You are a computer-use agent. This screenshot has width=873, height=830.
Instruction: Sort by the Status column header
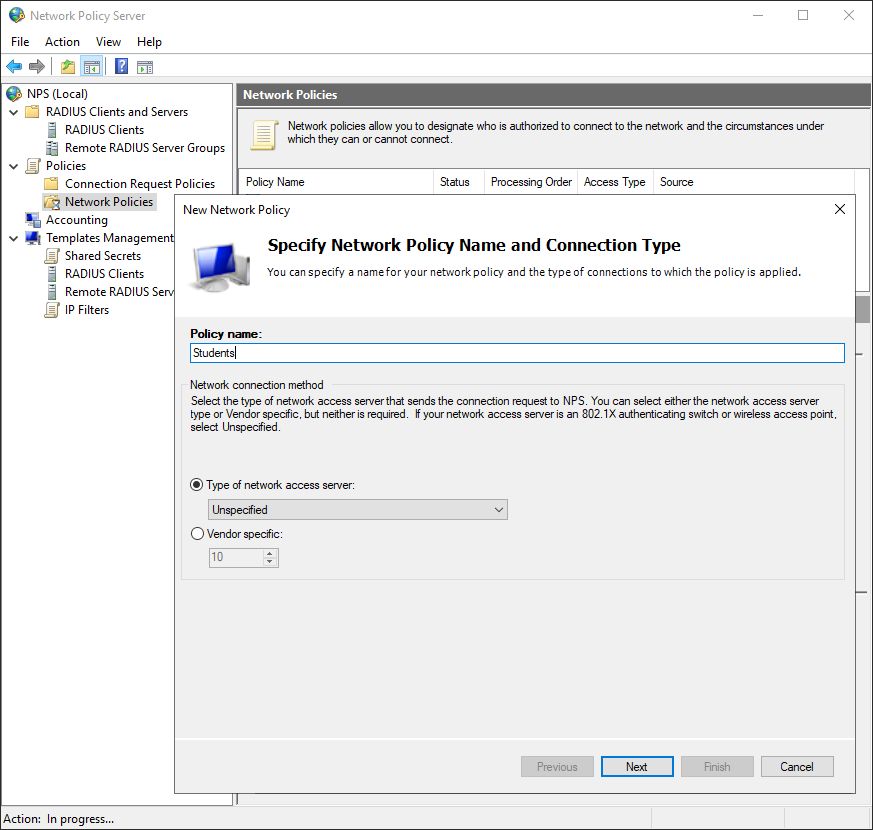(x=459, y=182)
